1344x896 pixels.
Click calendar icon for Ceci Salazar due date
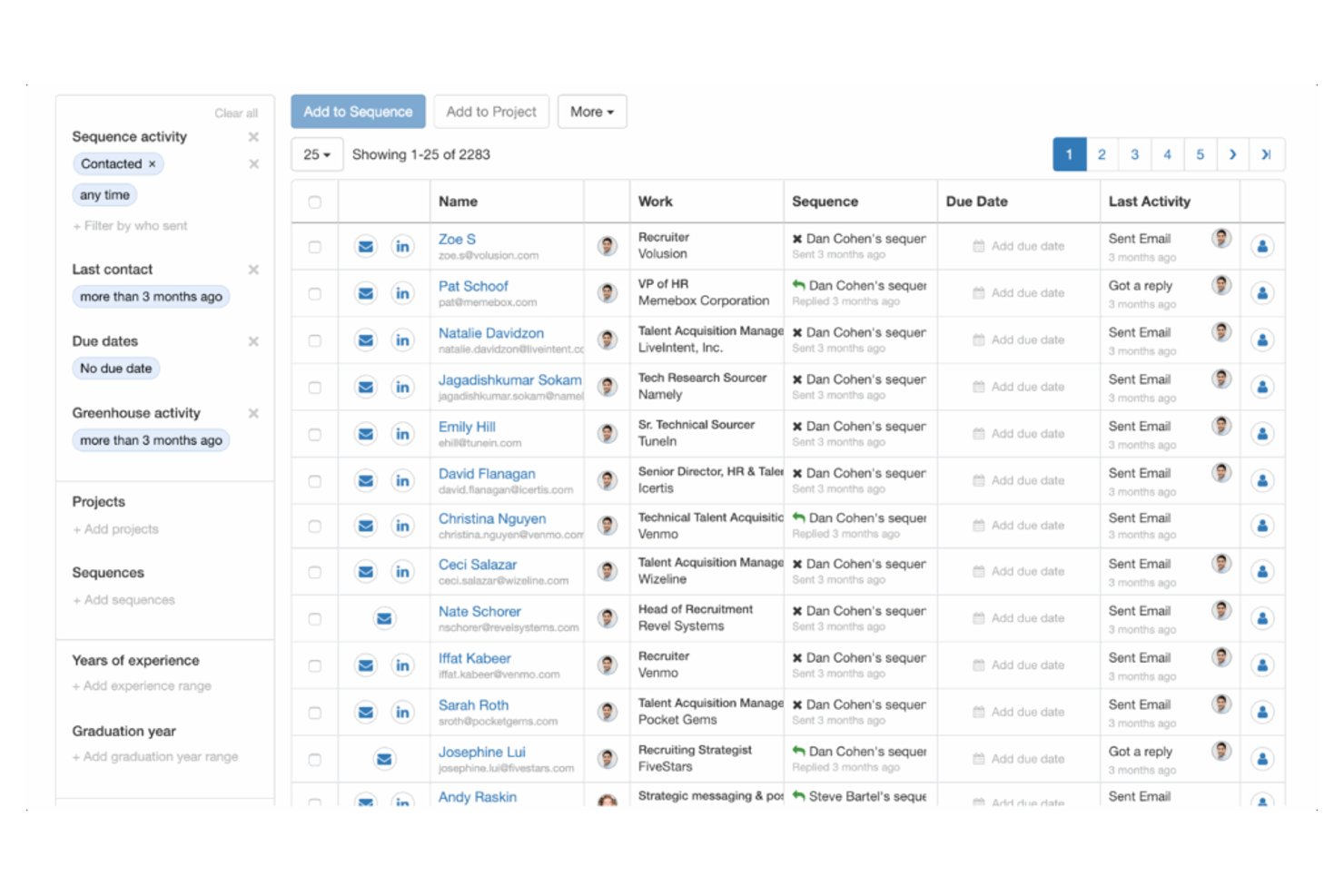click(978, 572)
